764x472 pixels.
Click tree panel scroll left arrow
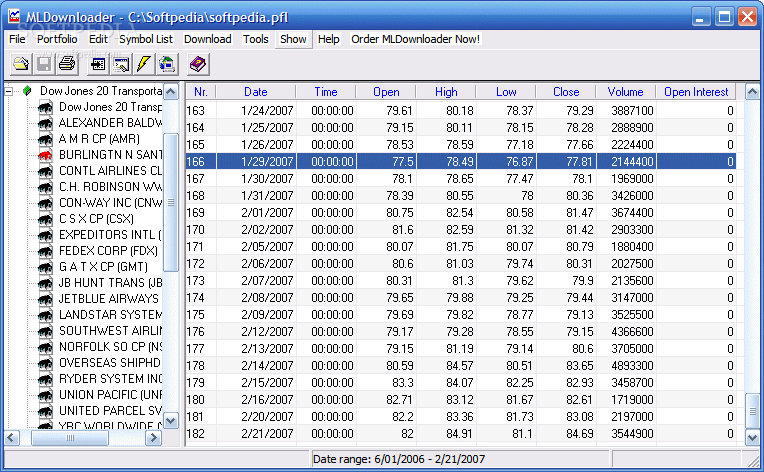point(12,437)
